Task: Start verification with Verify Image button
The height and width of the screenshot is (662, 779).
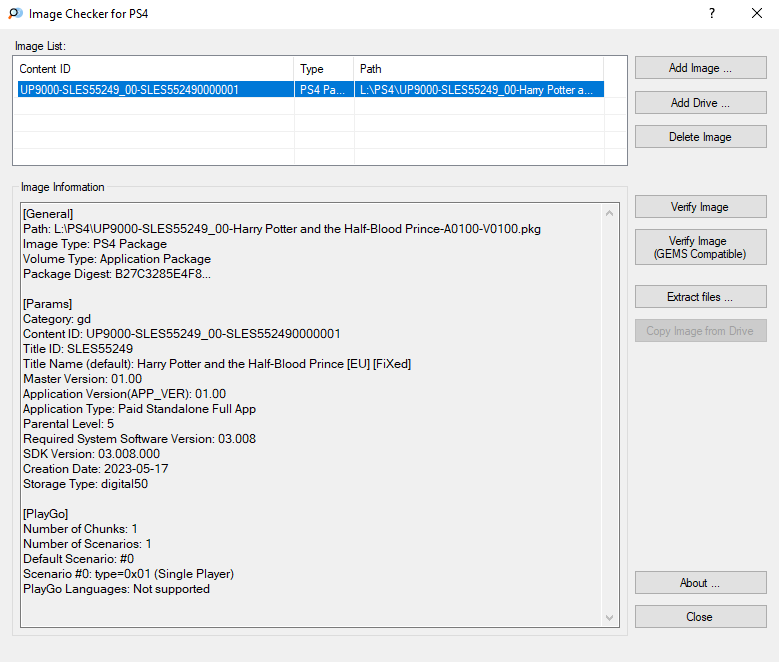Action: (701, 207)
